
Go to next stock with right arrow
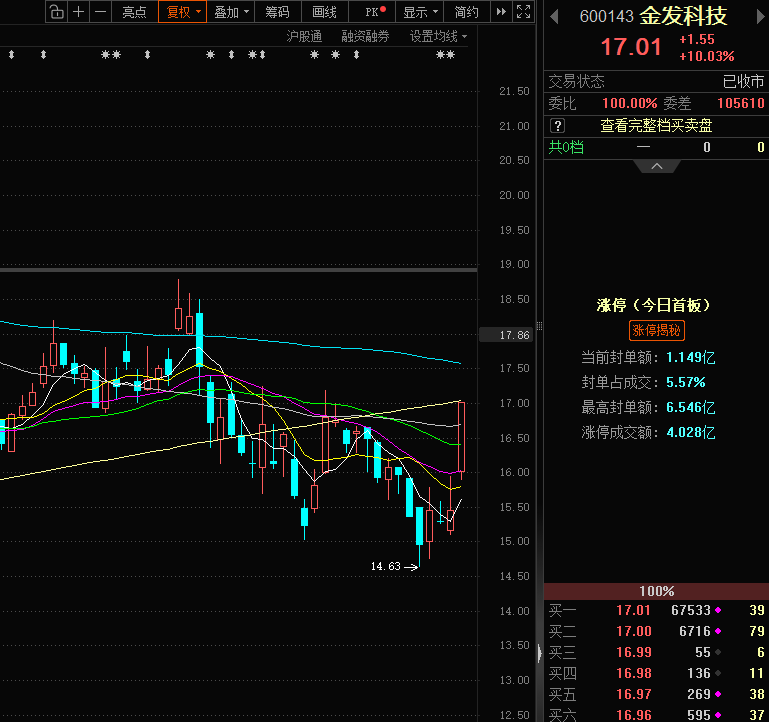point(760,17)
